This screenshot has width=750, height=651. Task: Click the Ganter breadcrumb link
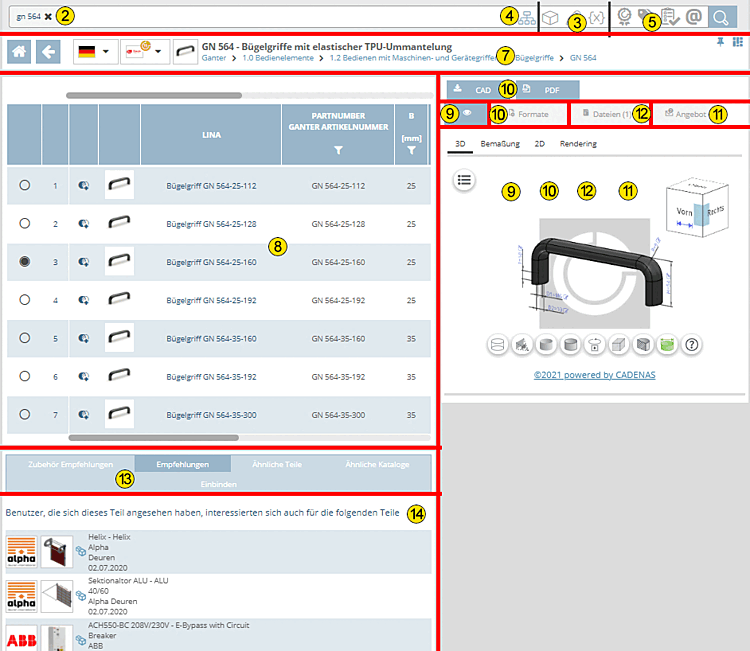click(214, 58)
